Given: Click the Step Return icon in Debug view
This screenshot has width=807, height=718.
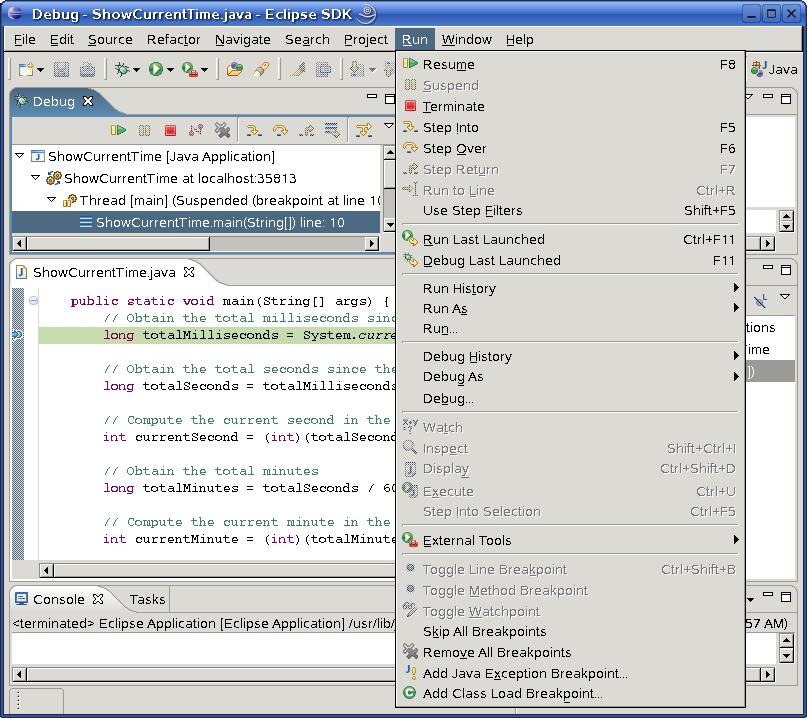Looking at the screenshot, I should [x=306, y=130].
